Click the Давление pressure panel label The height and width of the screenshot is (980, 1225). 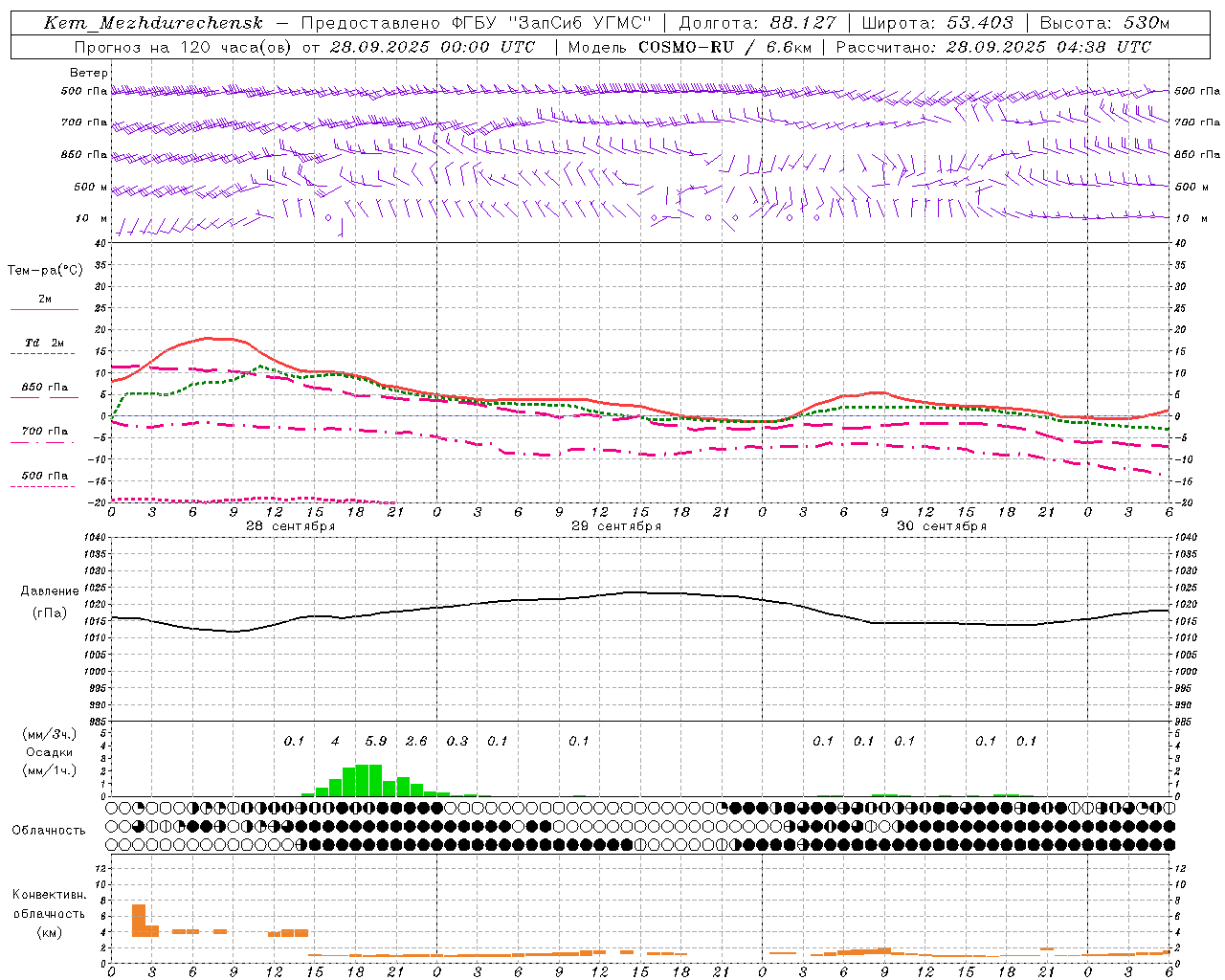point(50,591)
